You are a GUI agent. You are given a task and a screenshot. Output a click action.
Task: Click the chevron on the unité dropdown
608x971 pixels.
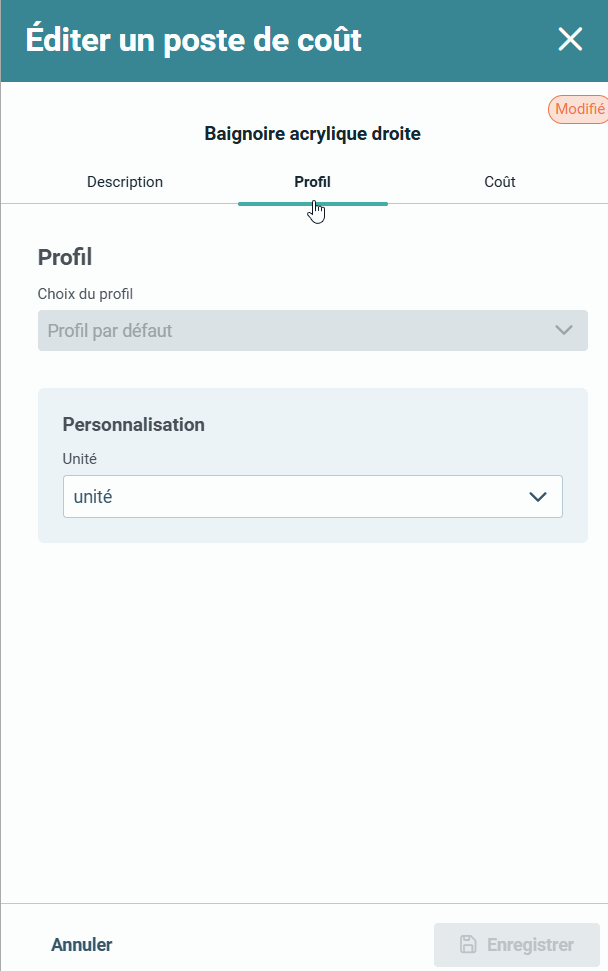[x=538, y=496]
